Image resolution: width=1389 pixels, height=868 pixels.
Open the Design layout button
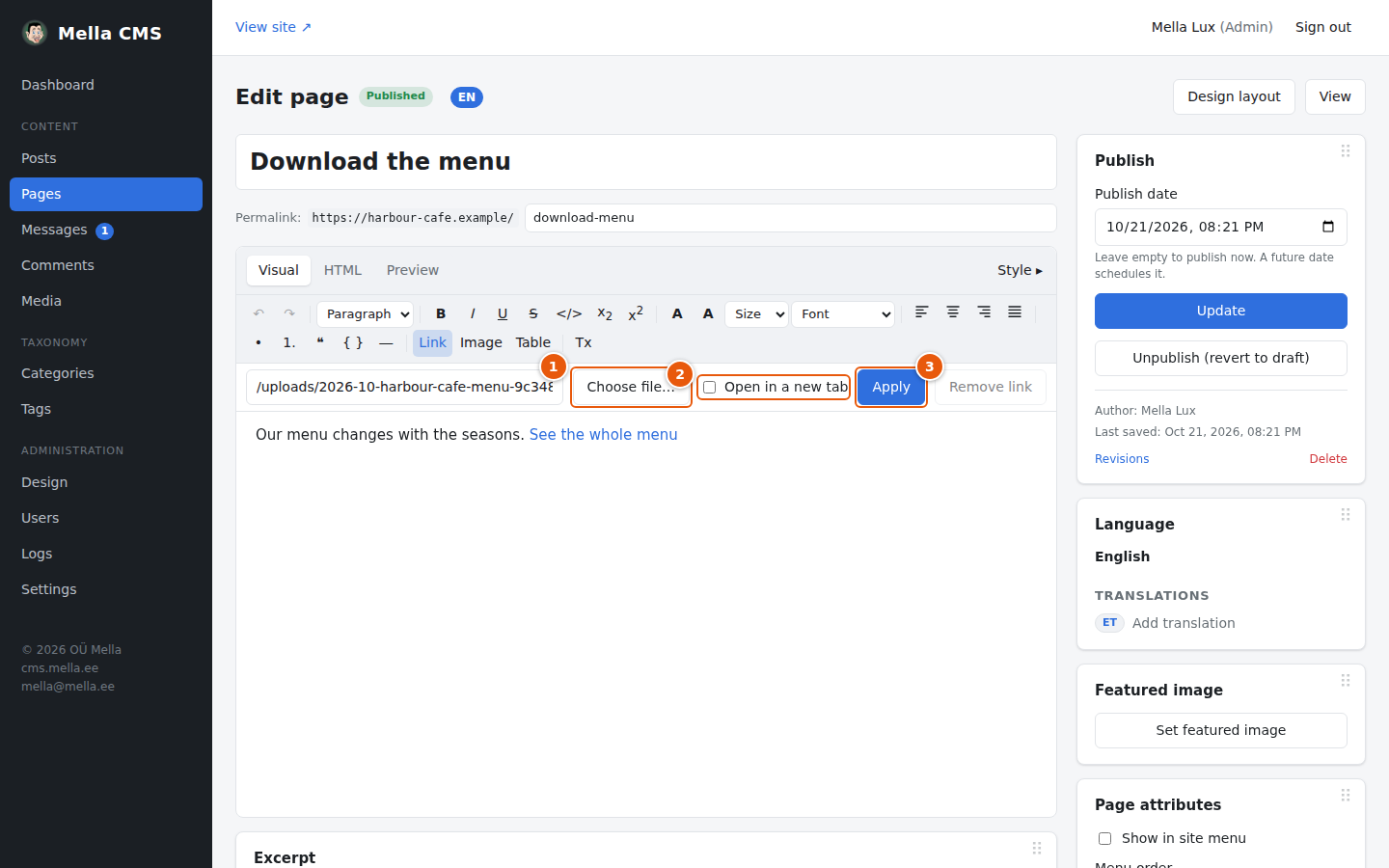tap(1234, 96)
